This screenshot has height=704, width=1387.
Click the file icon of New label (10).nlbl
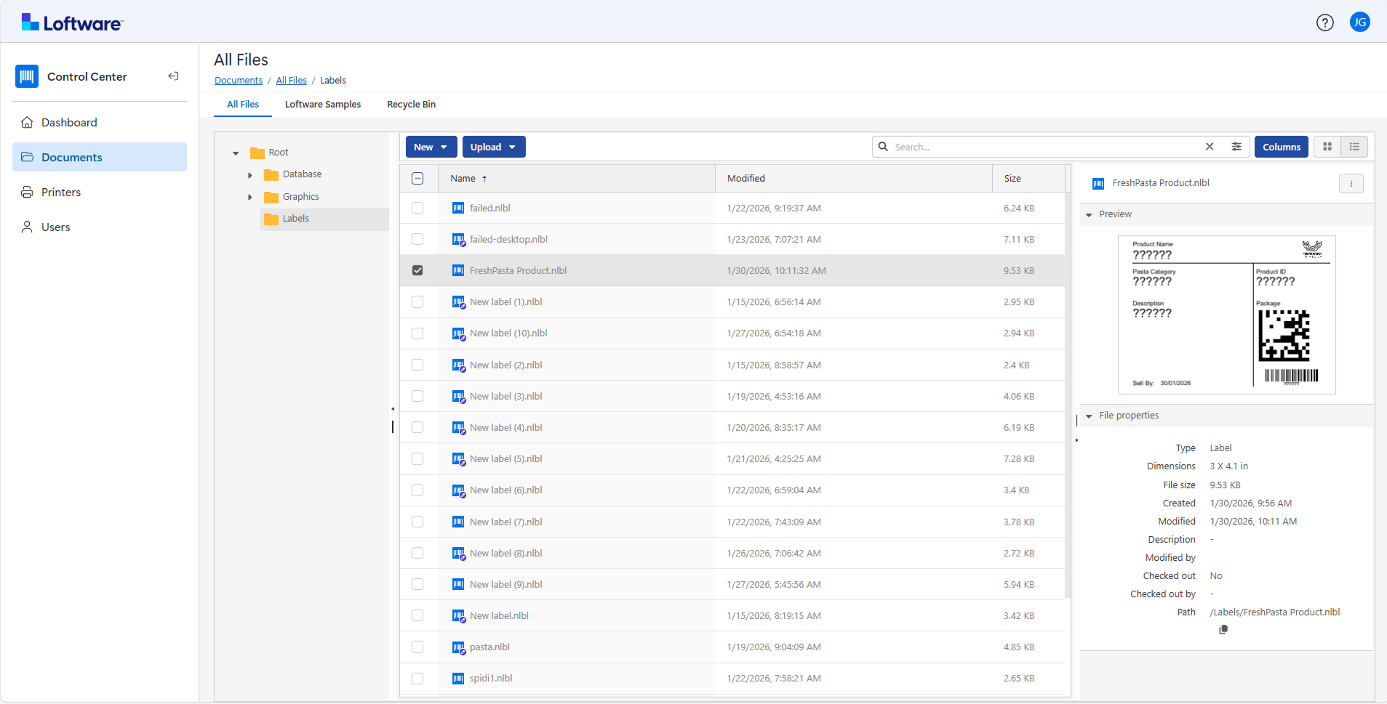coord(458,333)
